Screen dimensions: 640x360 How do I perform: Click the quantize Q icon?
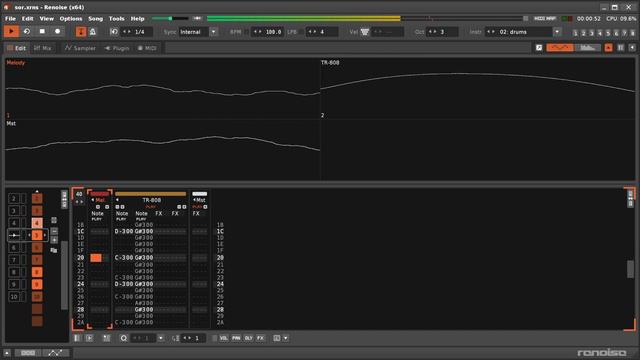(123, 338)
